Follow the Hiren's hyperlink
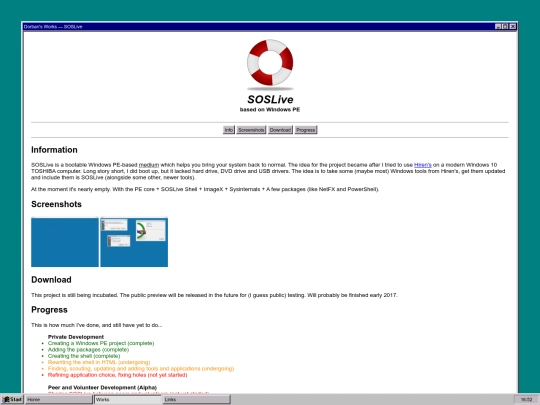540x405 pixels. pyautogui.click(x=423, y=165)
